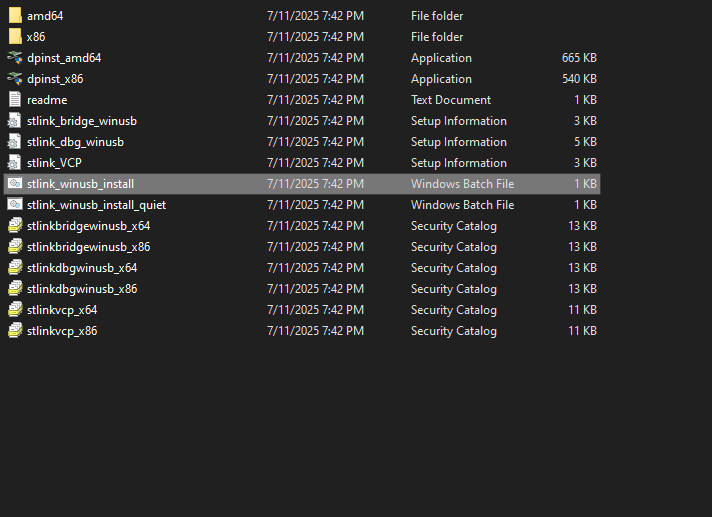Select the stlink_winusb_install_quiet batch icon
Image resolution: width=712 pixels, height=517 pixels.
[15, 205]
